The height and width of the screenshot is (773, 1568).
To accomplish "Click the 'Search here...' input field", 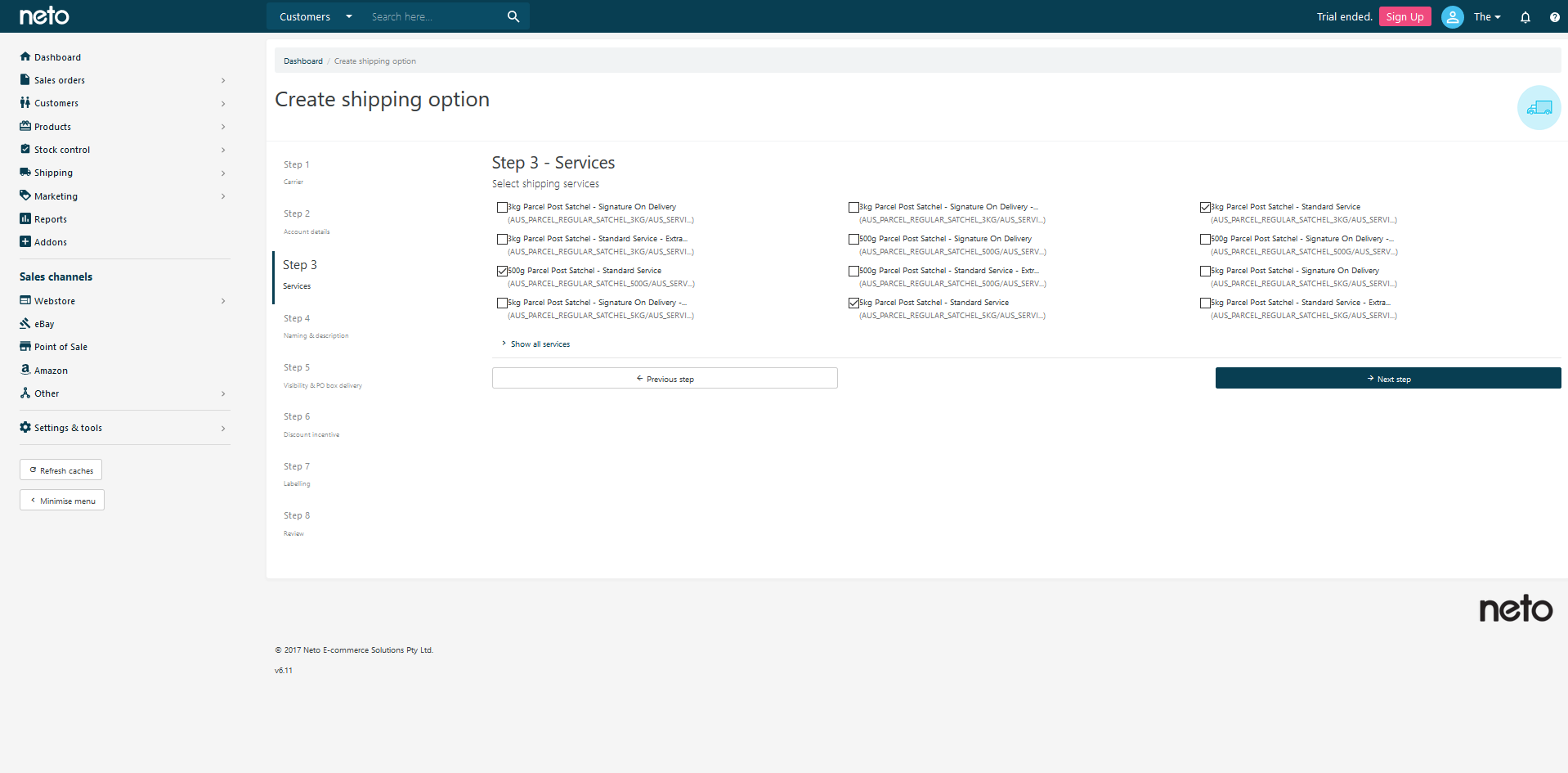I will pyautogui.click(x=432, y=16).
